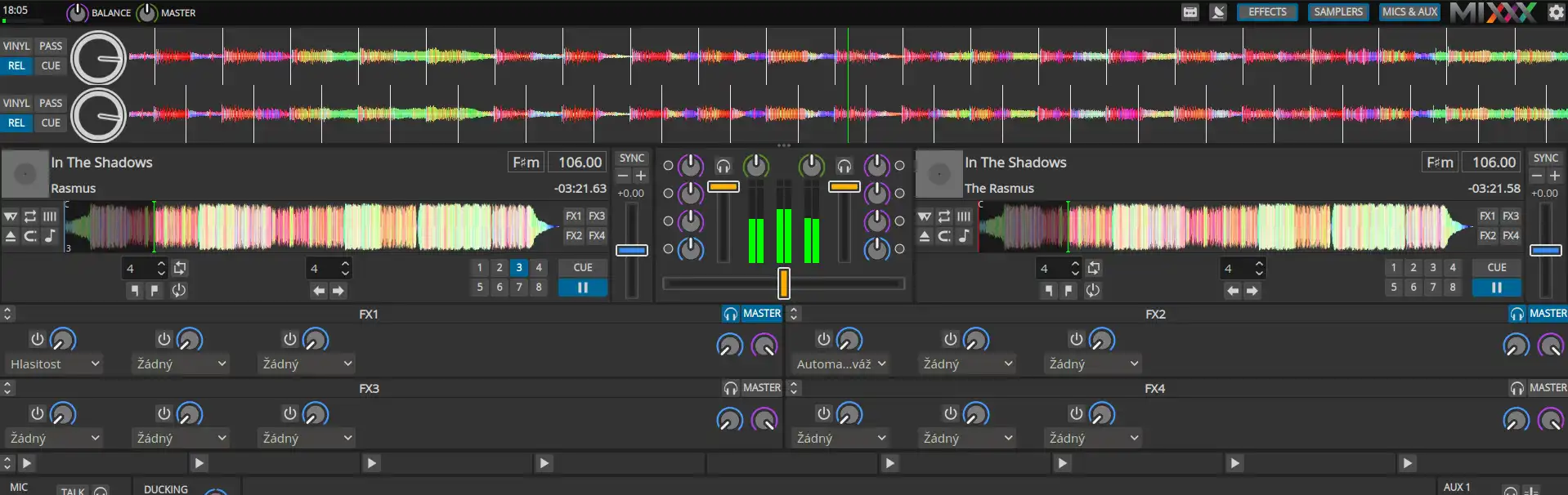Toggle headphone cue for deck 2 channel
The height and width of the screenshot is (495, 1568).
click(844, 167)
